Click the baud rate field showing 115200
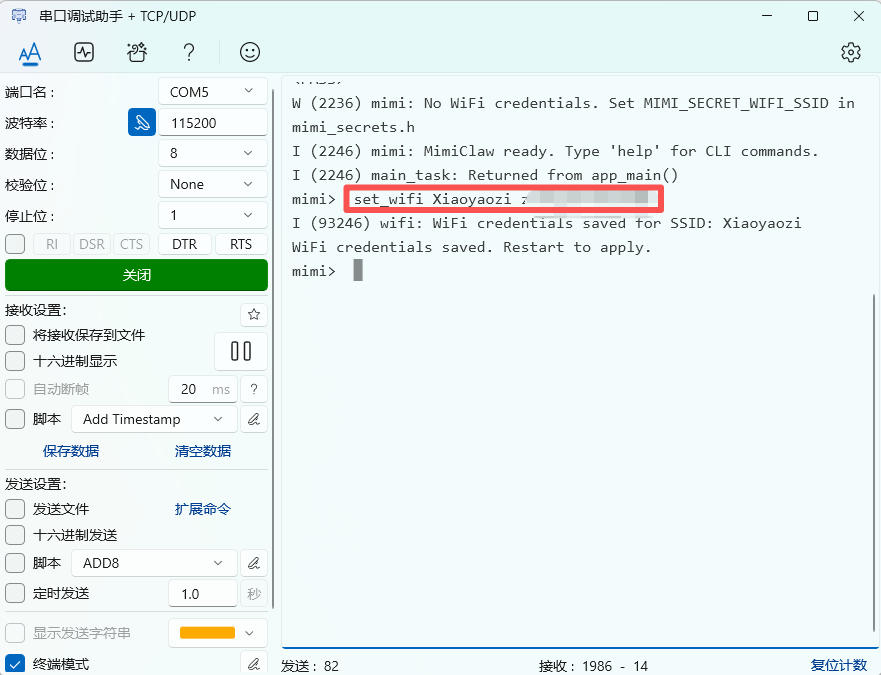The height and width of the screenshot is (675, 881). tap(212, 123)
